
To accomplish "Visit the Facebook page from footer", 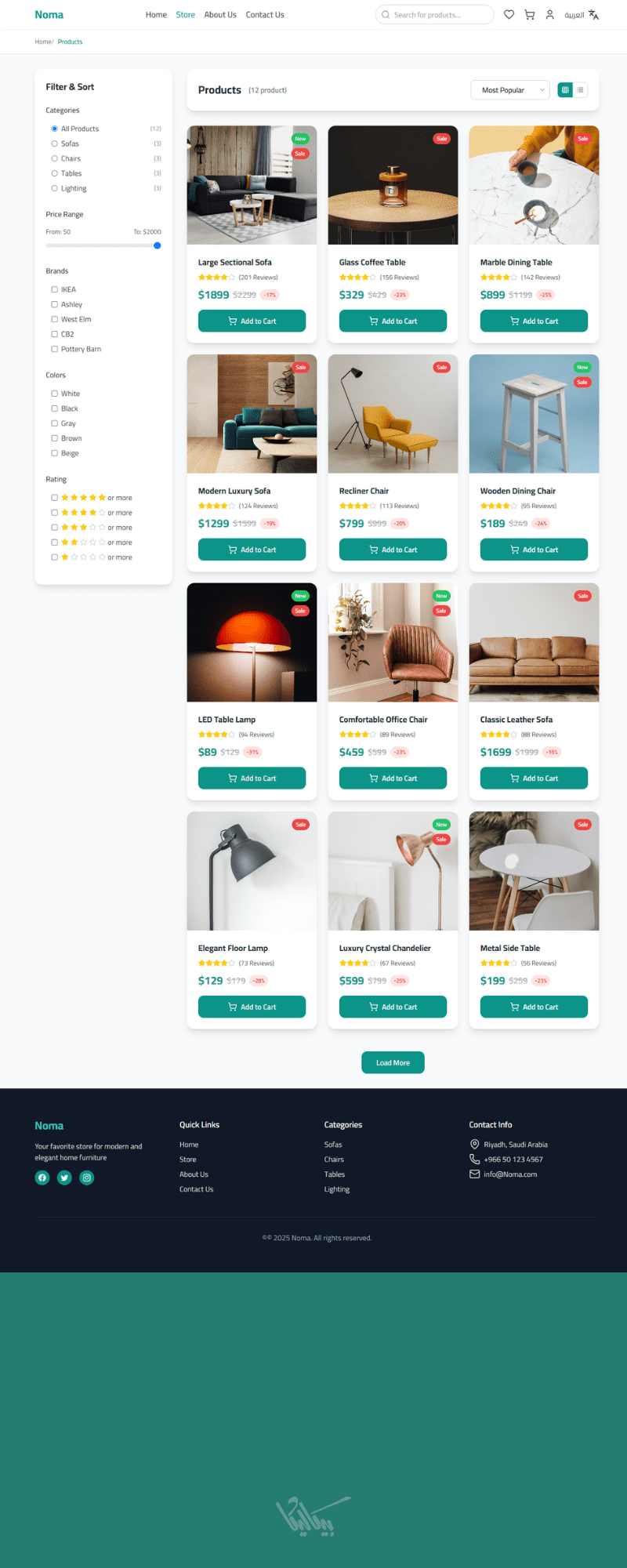I will [42, 1178].
